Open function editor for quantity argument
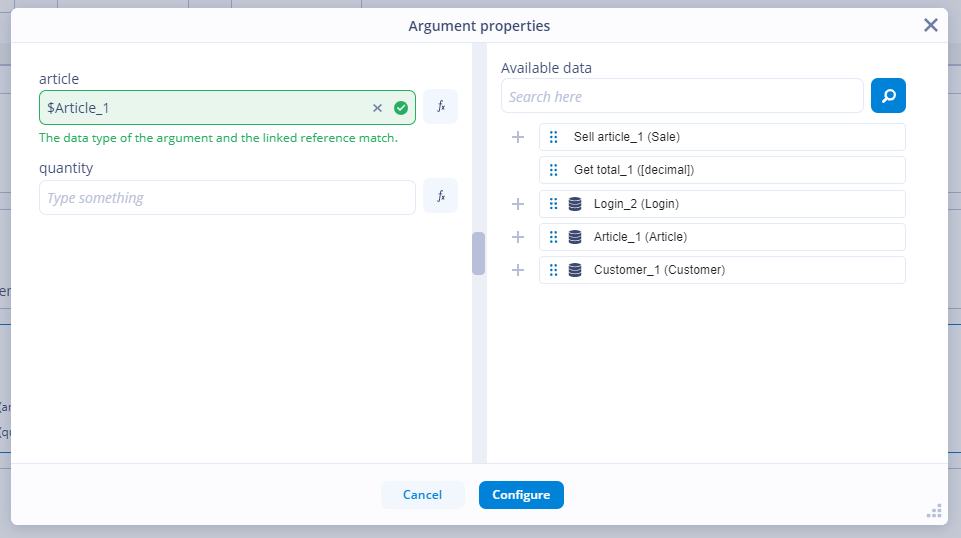The height and width of the screenshot is (538, 961). 440,196
